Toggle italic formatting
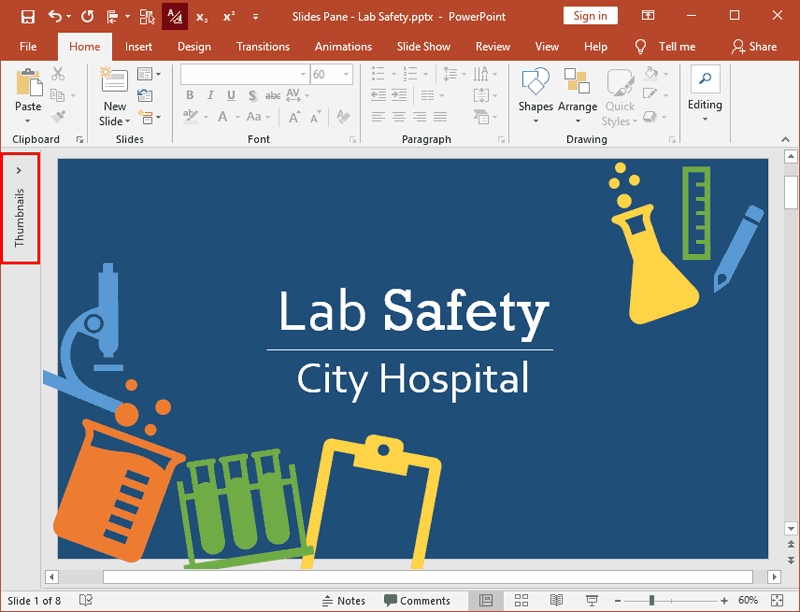Image resolution: width=800 pixels, height=612 pixels. pyautogui.click(x=211, y=95)
